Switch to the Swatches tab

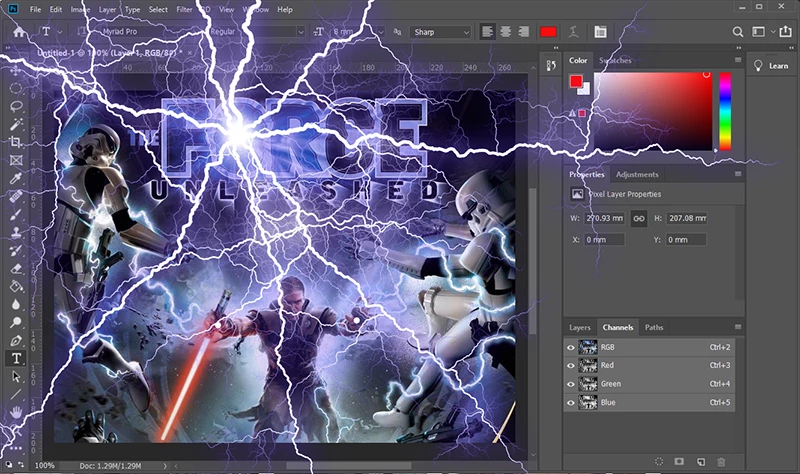[615, 60]
